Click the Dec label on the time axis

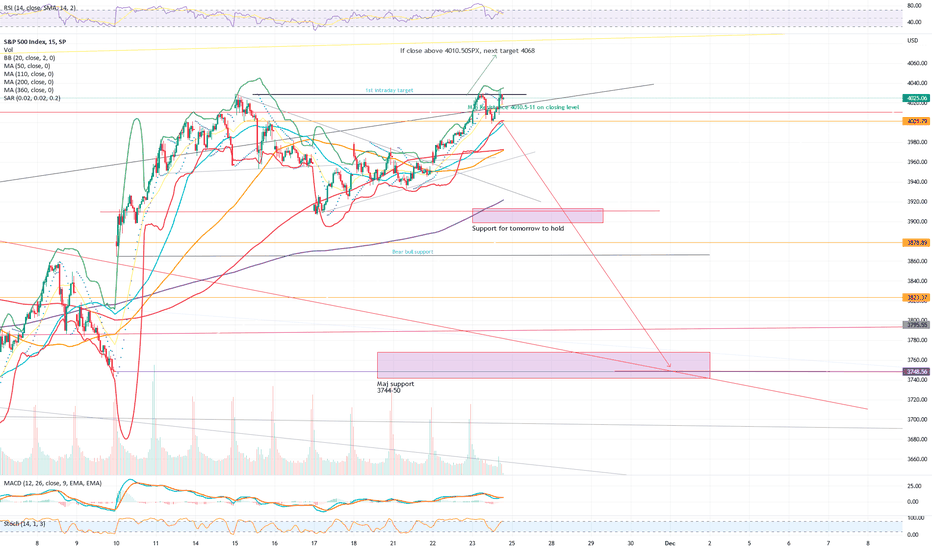670,543
